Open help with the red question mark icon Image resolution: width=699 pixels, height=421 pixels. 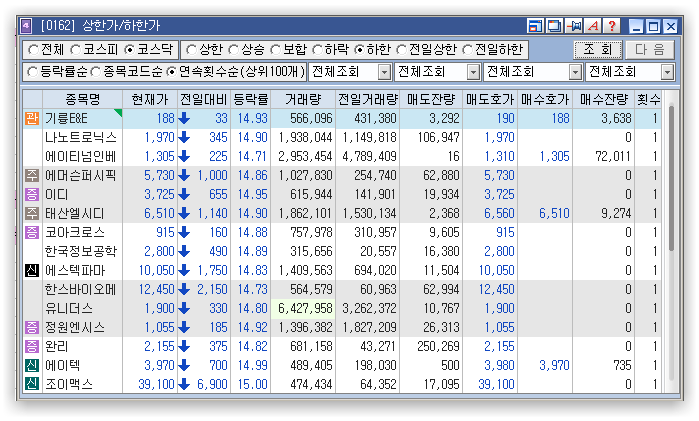[613, 26]
